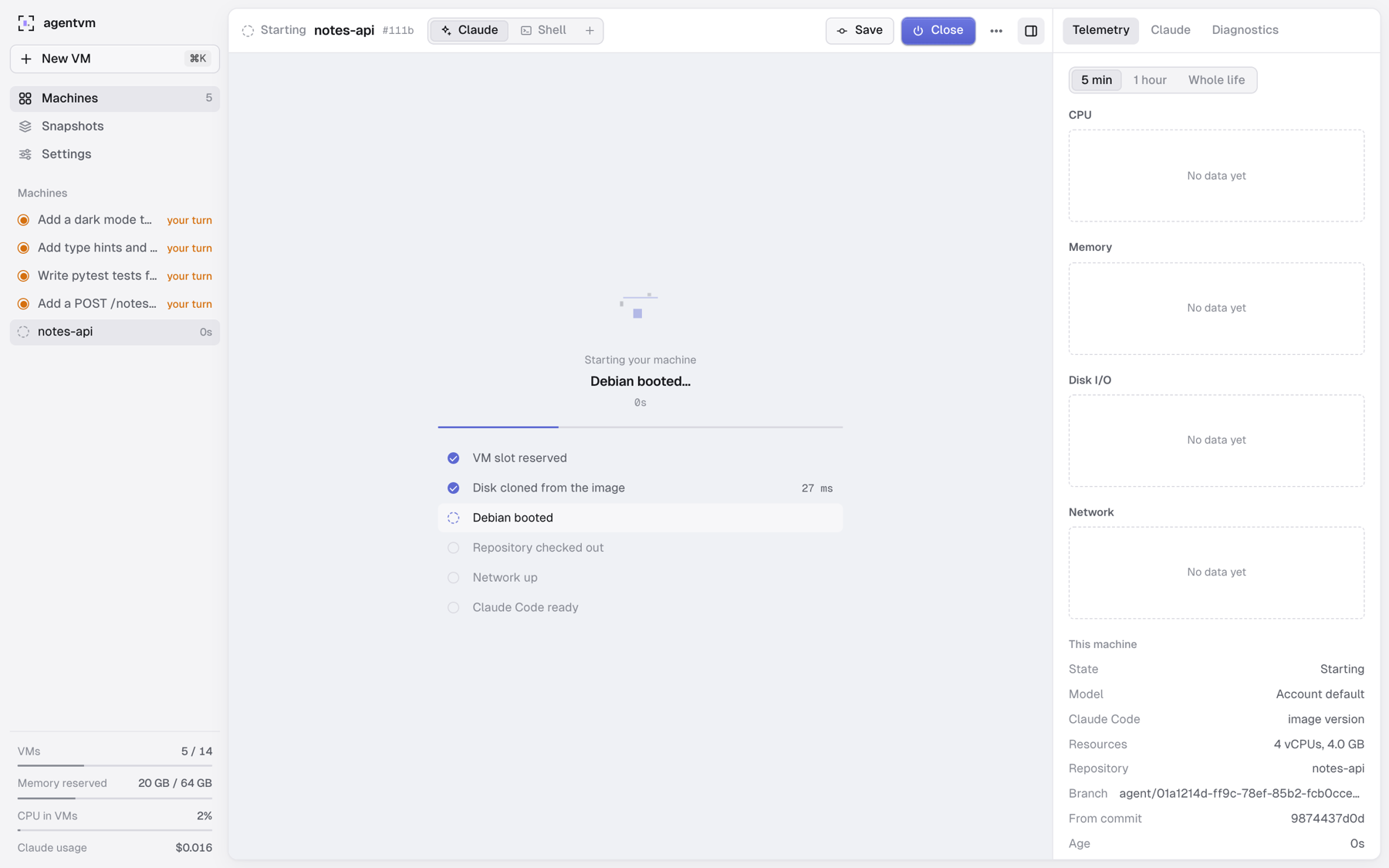Screen dimensions: 1389x868
Task: Click the agentvm logo icon
Action: pyautogui.click(x=25, y=23)
